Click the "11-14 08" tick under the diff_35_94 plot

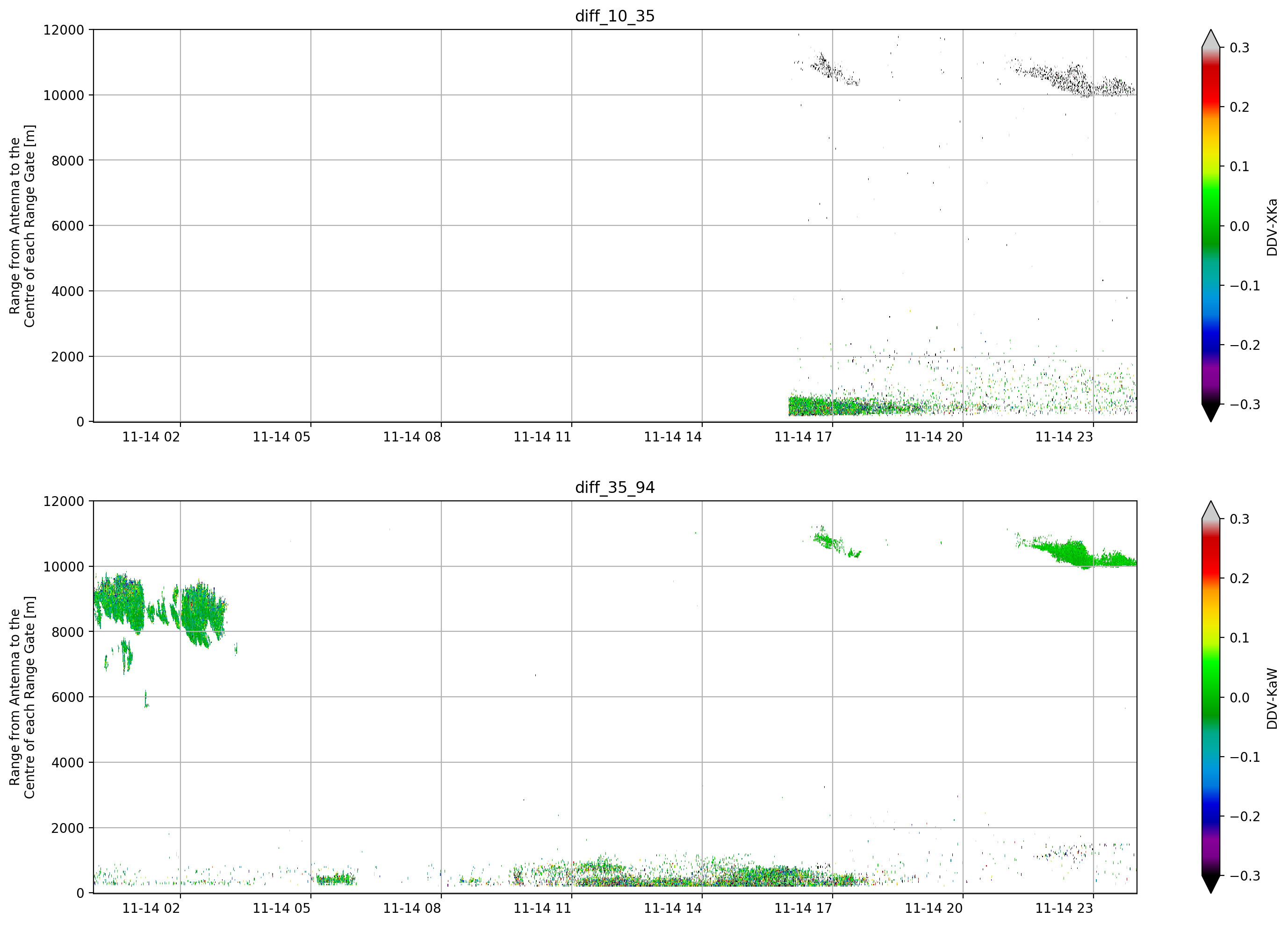(412, 909)
